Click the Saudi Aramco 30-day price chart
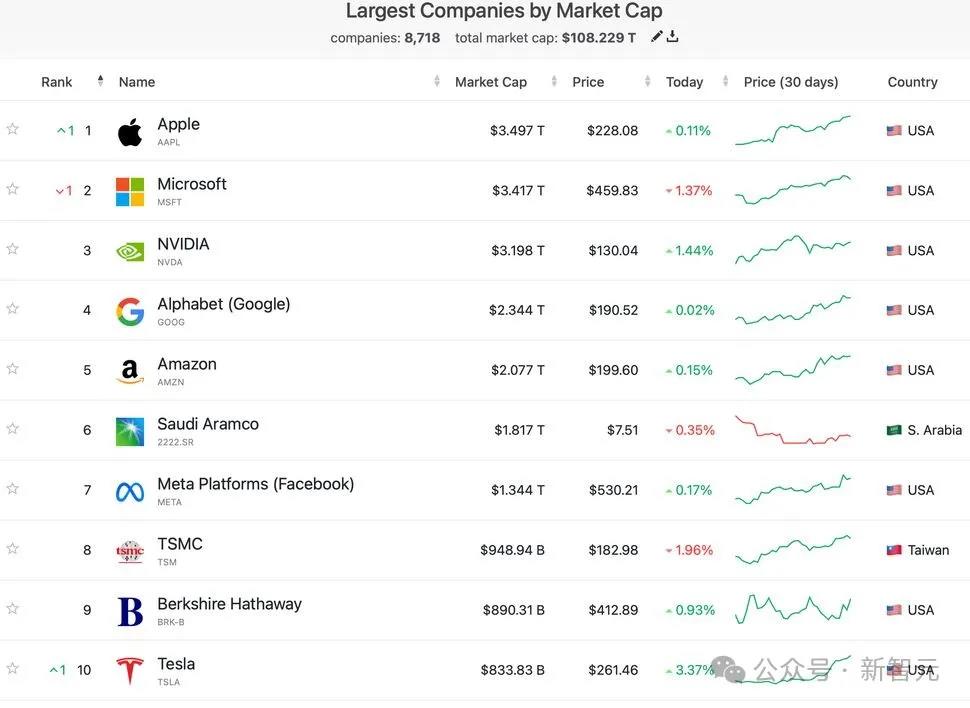Image resolution: width=970 pixels, height=708 pixels. [793, 431]
